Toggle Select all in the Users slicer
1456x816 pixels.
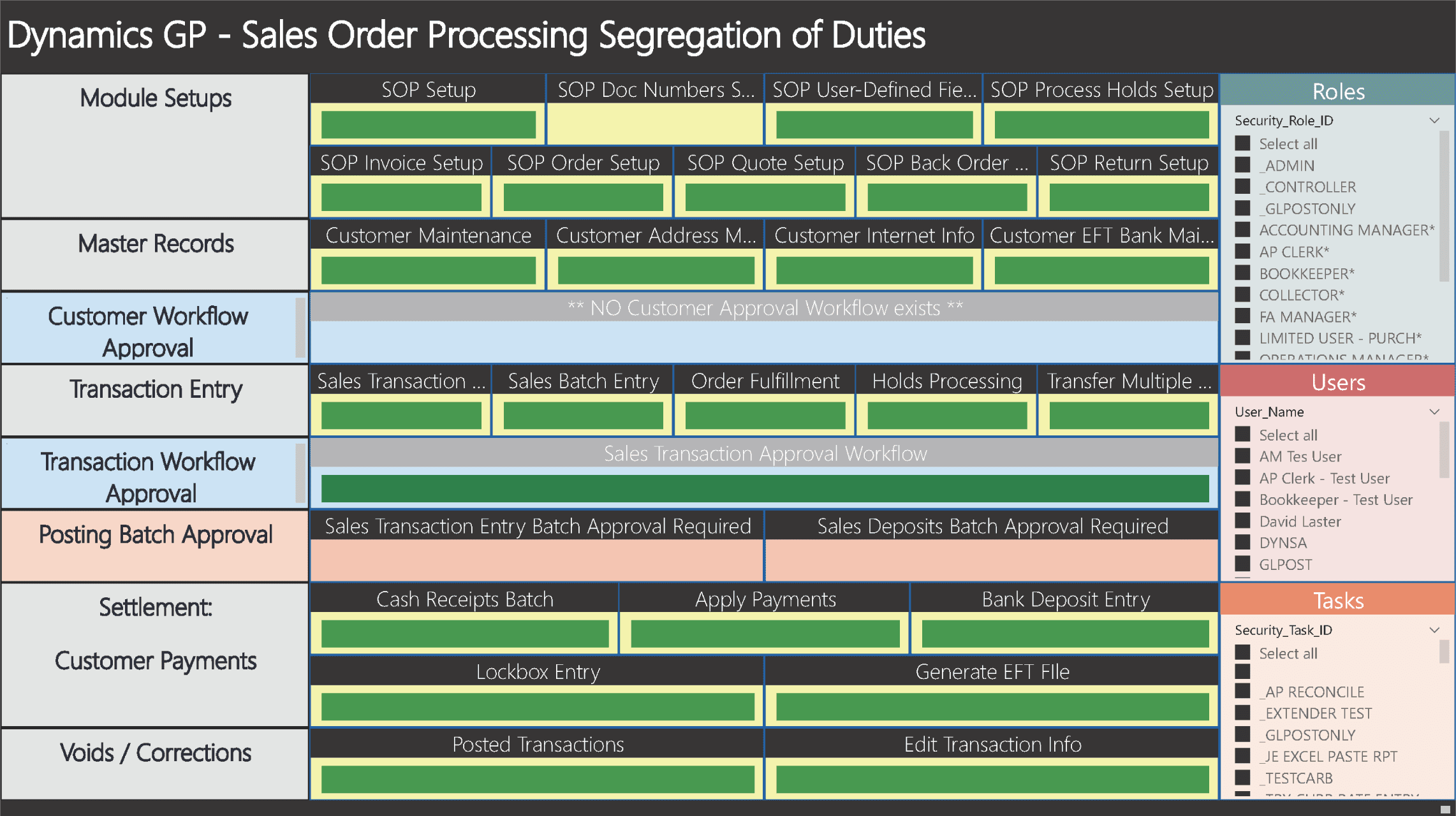pos(1242,435)
